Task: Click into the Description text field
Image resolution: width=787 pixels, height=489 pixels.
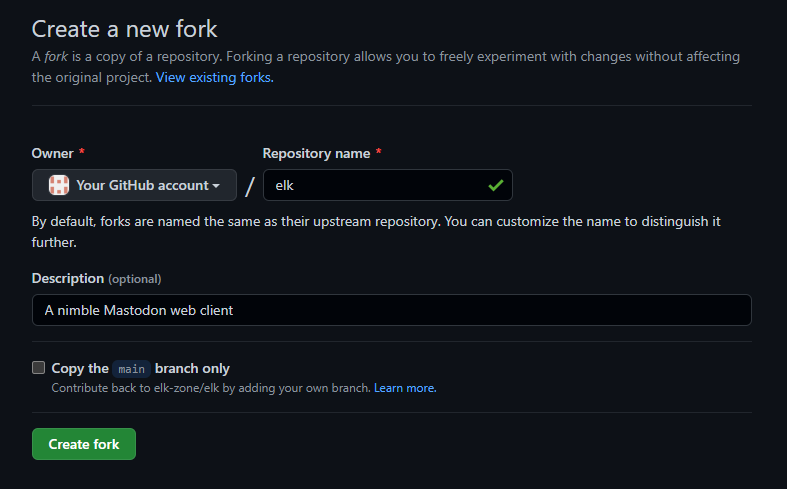Action: point(391,310)
